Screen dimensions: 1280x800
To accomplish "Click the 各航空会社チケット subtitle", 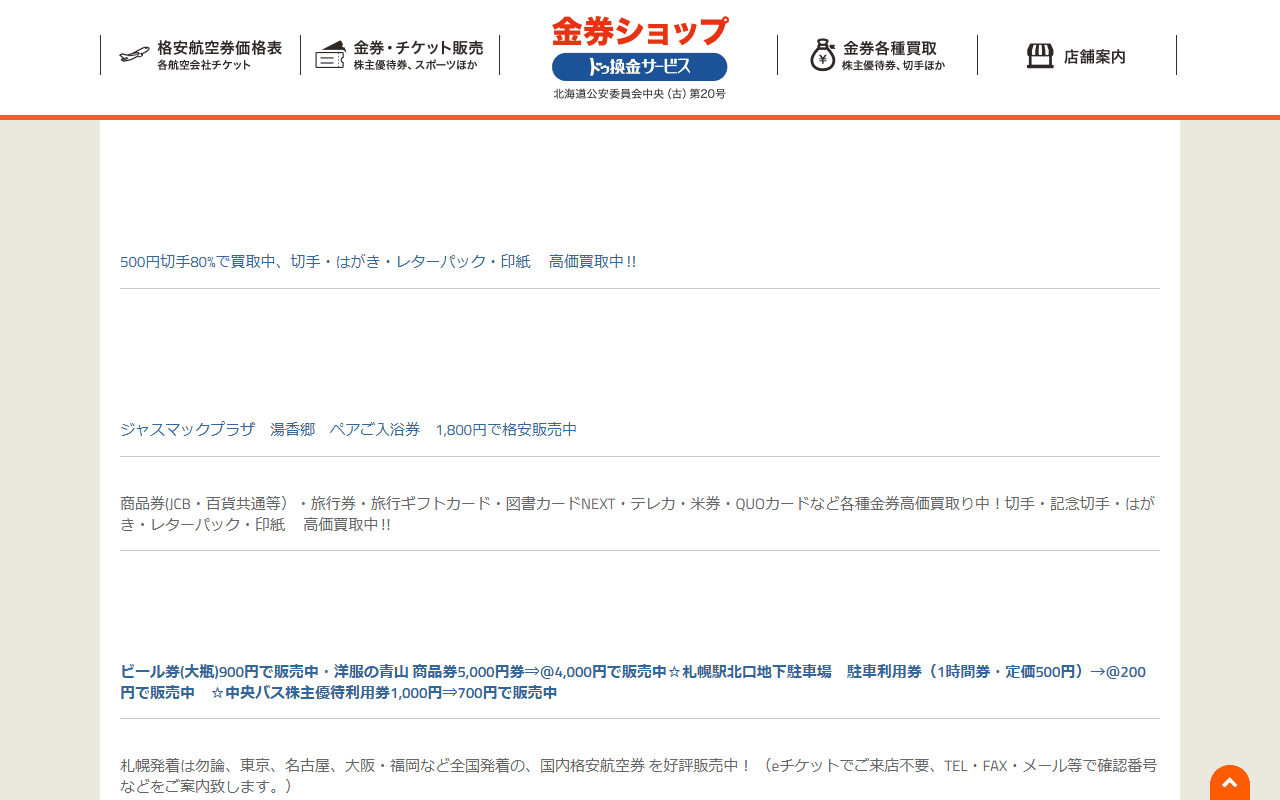I will [x=204, y=65].
